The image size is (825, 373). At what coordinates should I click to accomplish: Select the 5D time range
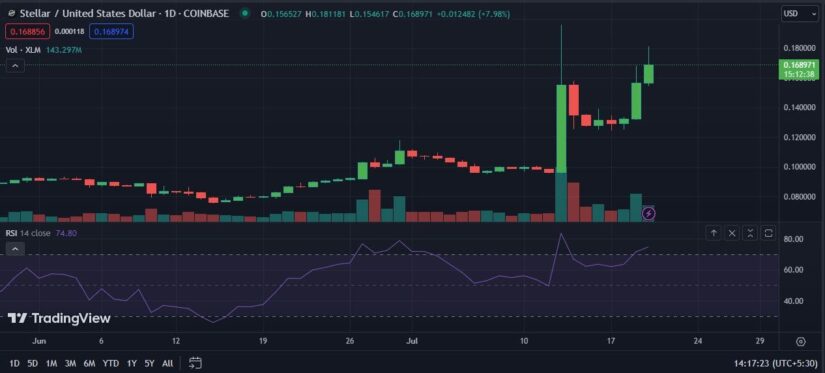(33, 364)
